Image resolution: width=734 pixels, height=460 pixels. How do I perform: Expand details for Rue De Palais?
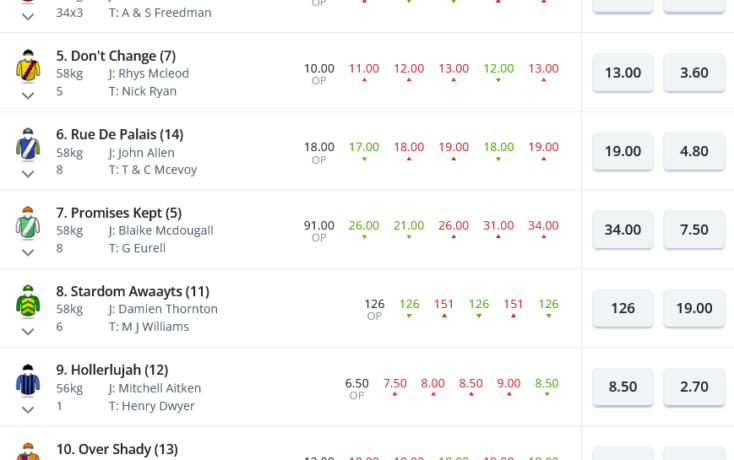point(28,174)
